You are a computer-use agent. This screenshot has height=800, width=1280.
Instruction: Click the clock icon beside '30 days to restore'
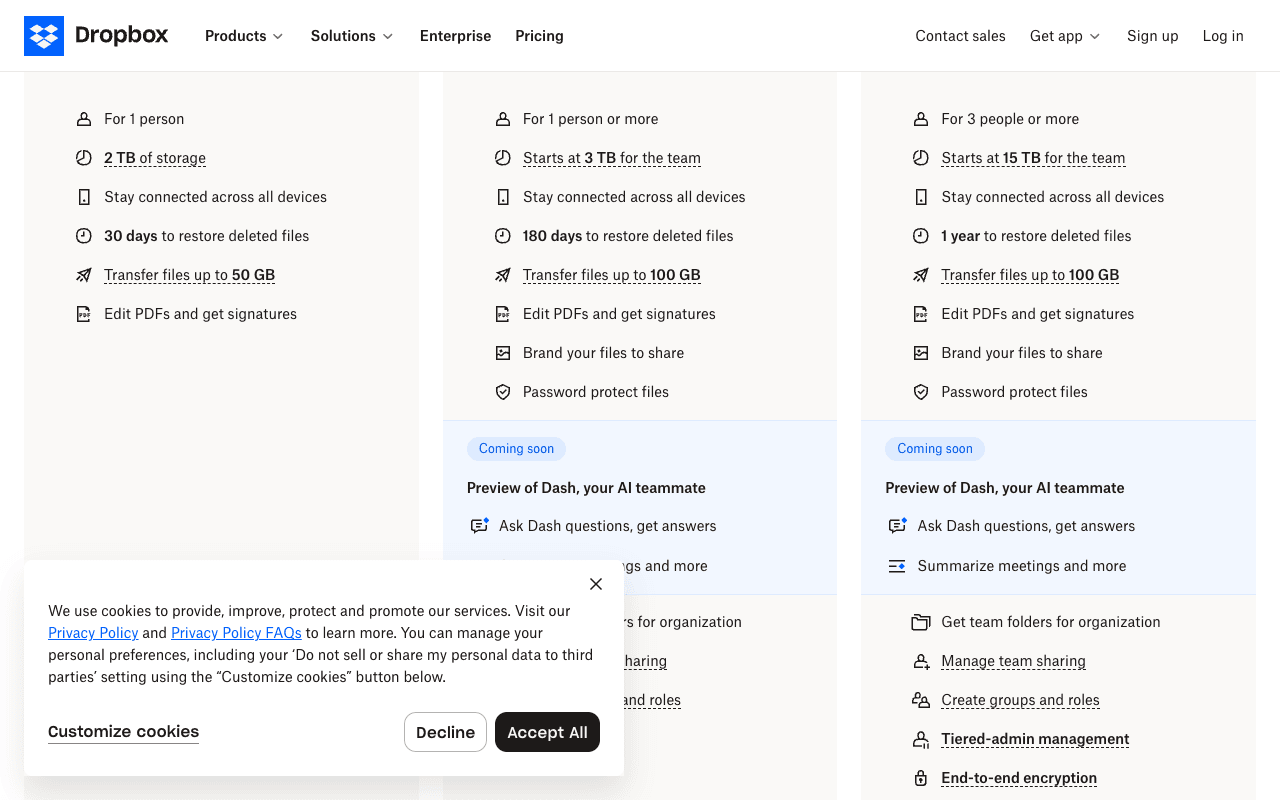pos(84,236)
